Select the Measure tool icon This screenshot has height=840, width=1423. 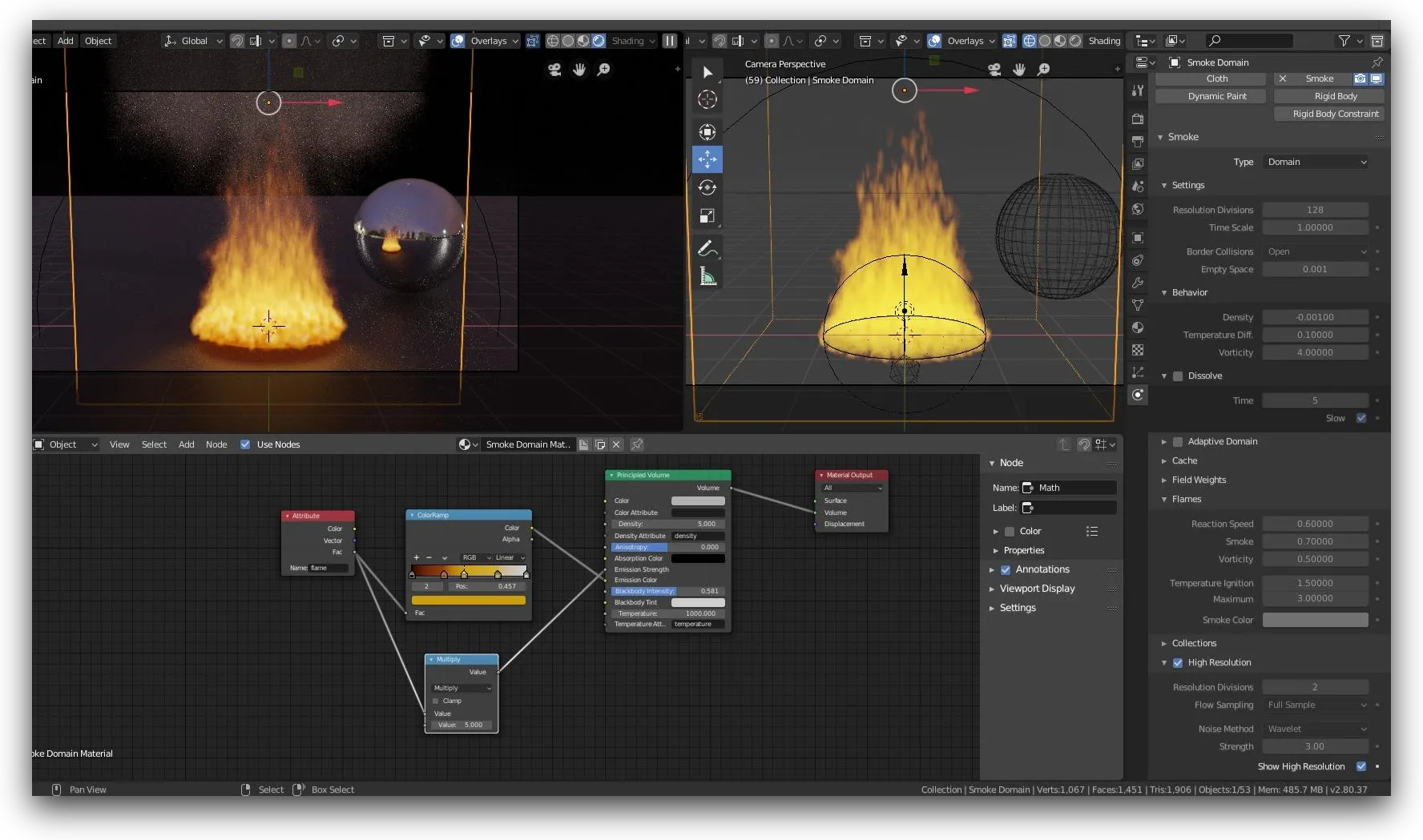click(707, 277)
